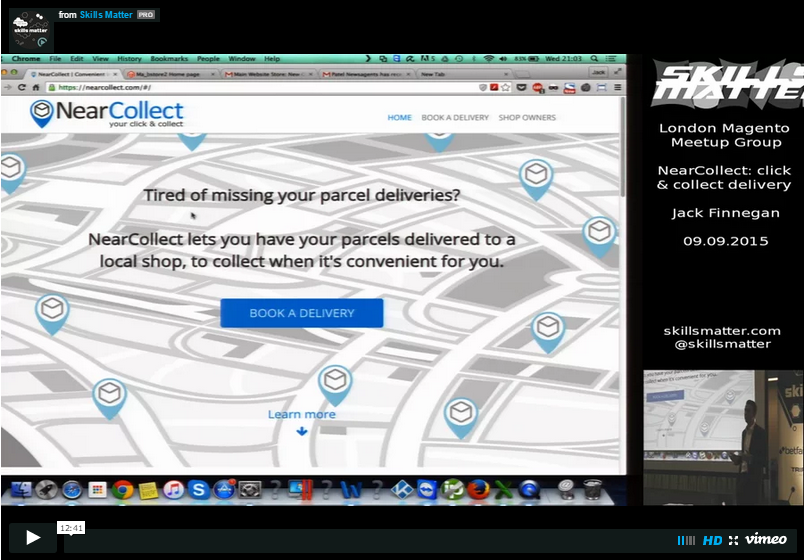Open the Vimeo logo link
Screen dimensions: 804x560
(x=766, y=539)
